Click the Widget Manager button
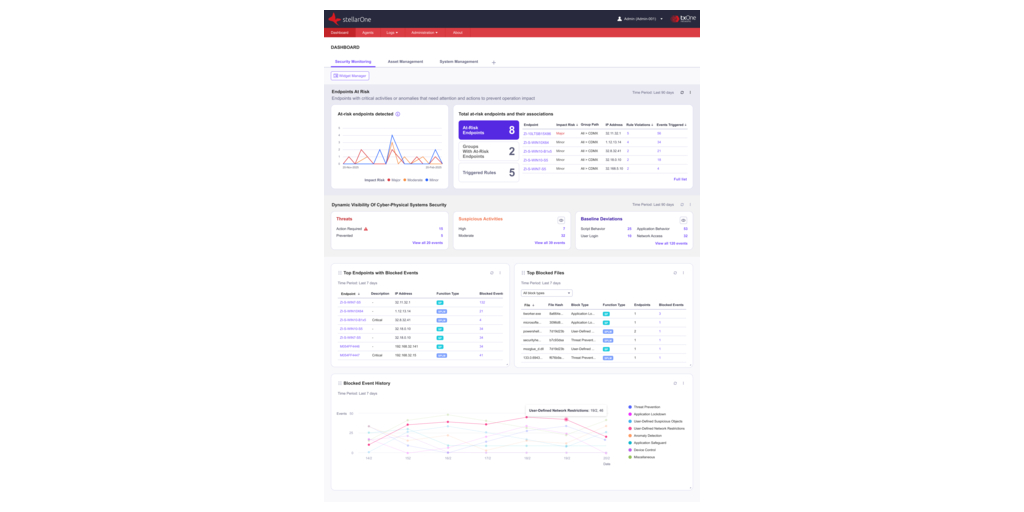This screenshot has height=512, width=1024. [x=350, y=75]
